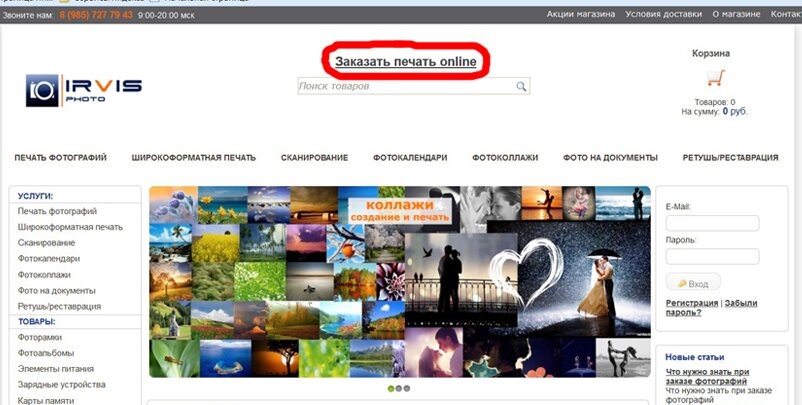Open Фотоальбомы in sidebar goods
Screen dimensions: 802x405
(46, 353)
